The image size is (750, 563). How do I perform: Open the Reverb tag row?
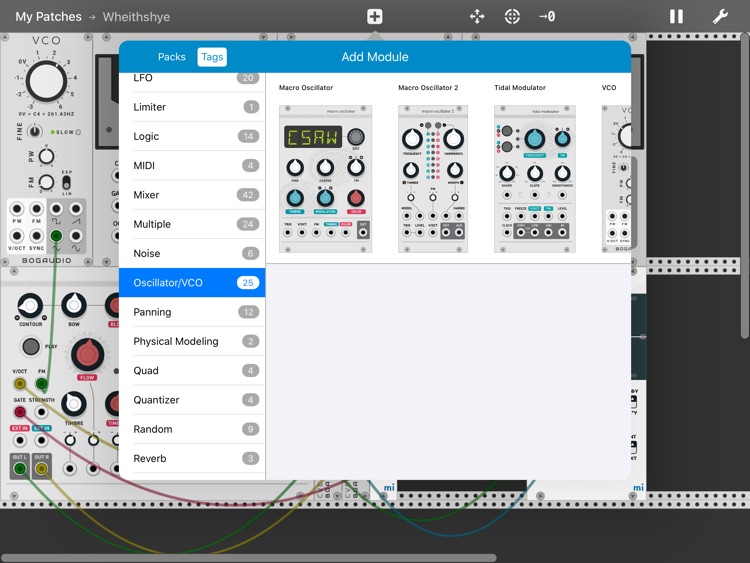tap(192, 458)
